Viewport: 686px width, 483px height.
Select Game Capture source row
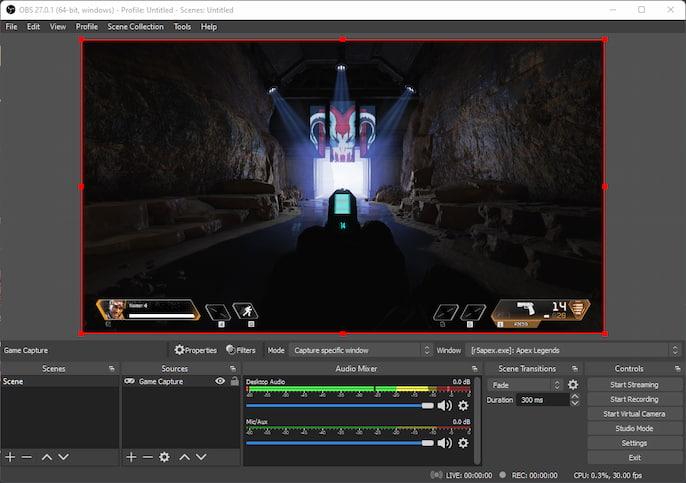click(x=181, y=381)
